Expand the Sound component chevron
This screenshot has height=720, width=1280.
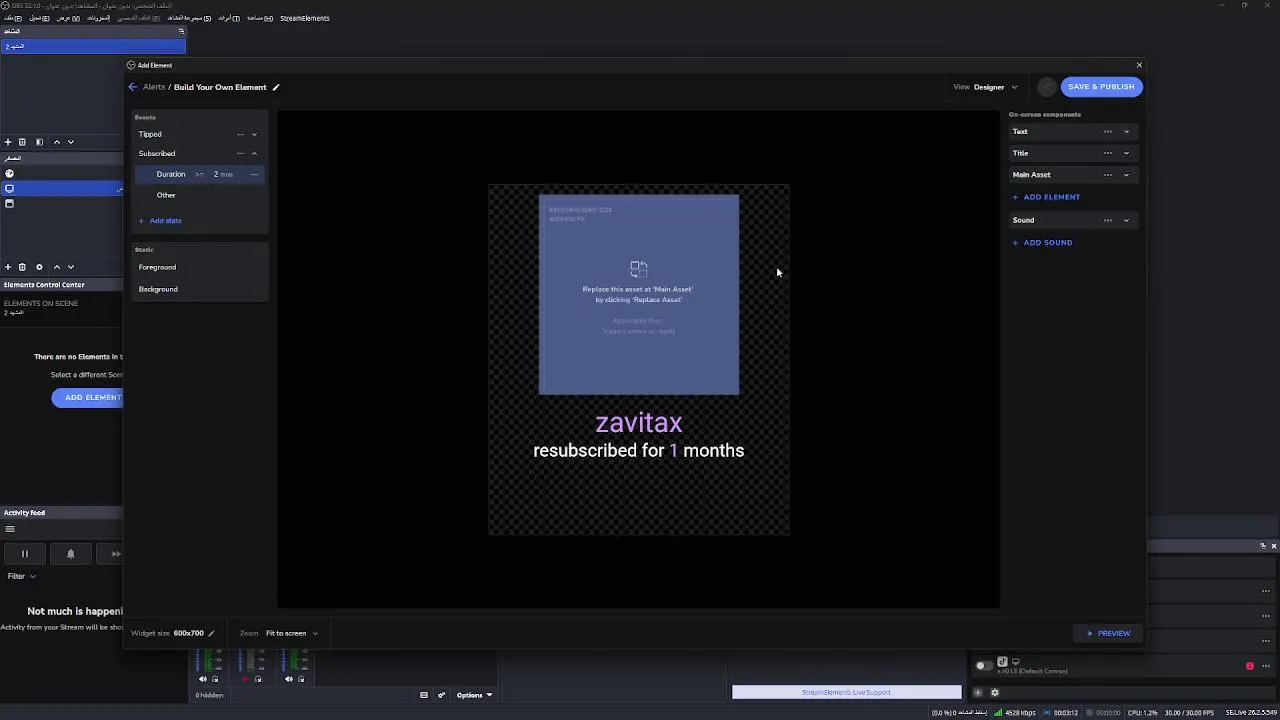1126,220
